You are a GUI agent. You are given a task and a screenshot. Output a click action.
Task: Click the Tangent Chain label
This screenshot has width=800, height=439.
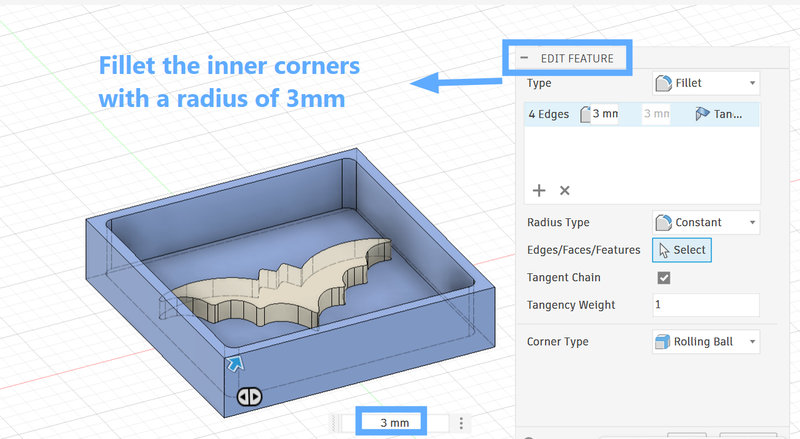point(564,278)
